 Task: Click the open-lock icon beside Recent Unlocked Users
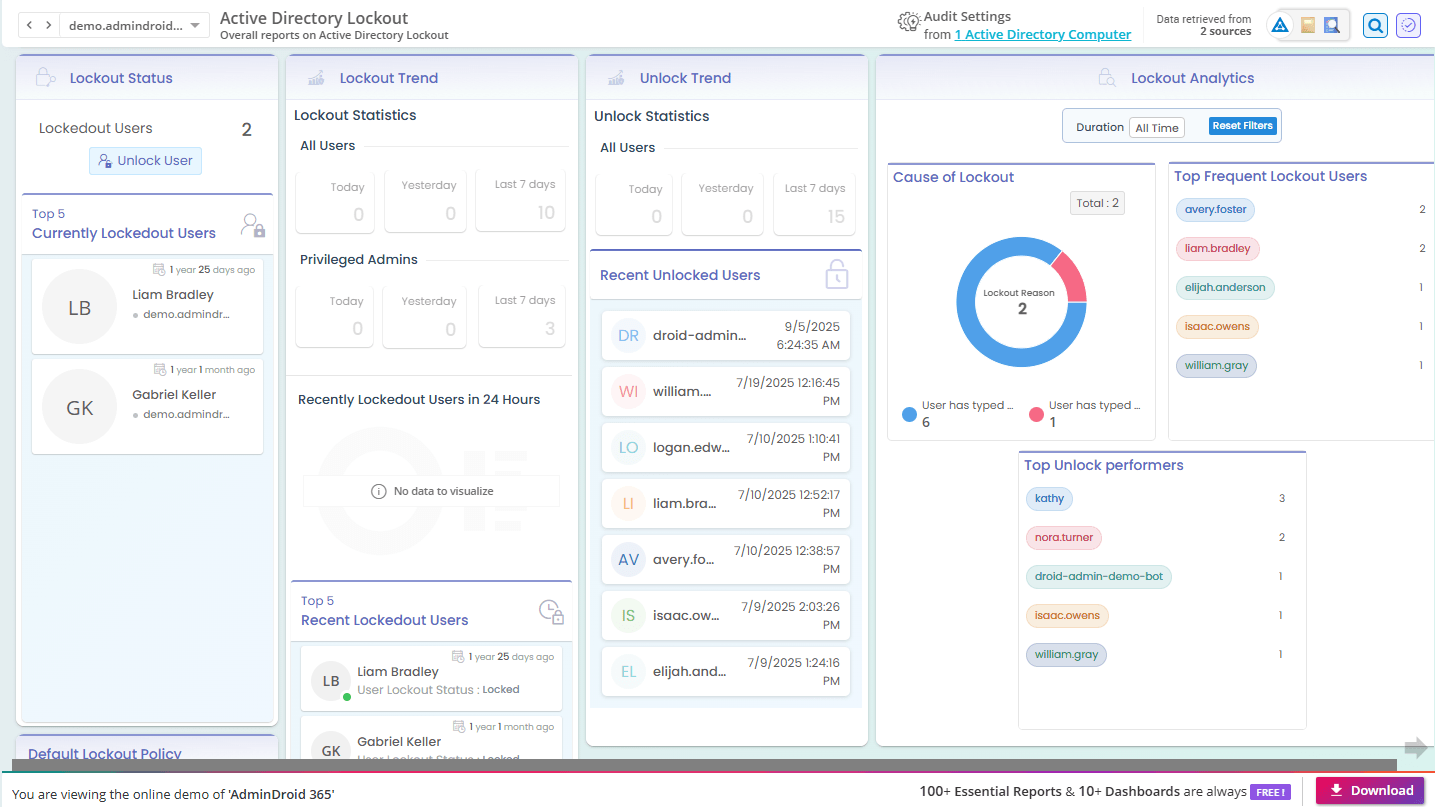(x=837, y=274)
